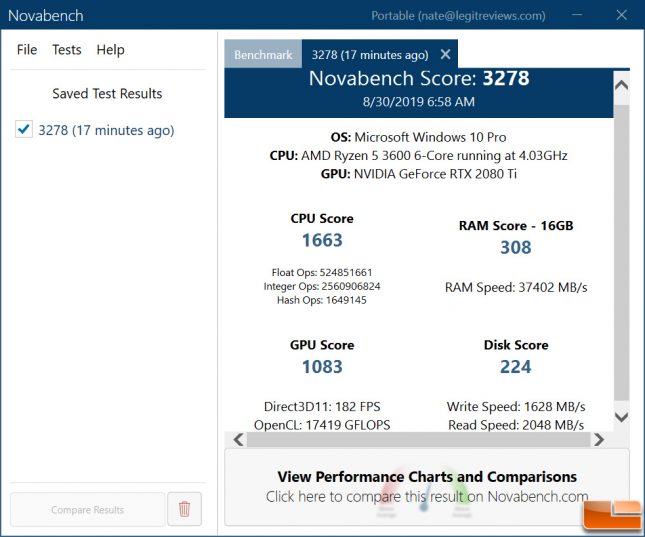Click the OpenCL: 17419 GFLOPS text

pos(322,425)
